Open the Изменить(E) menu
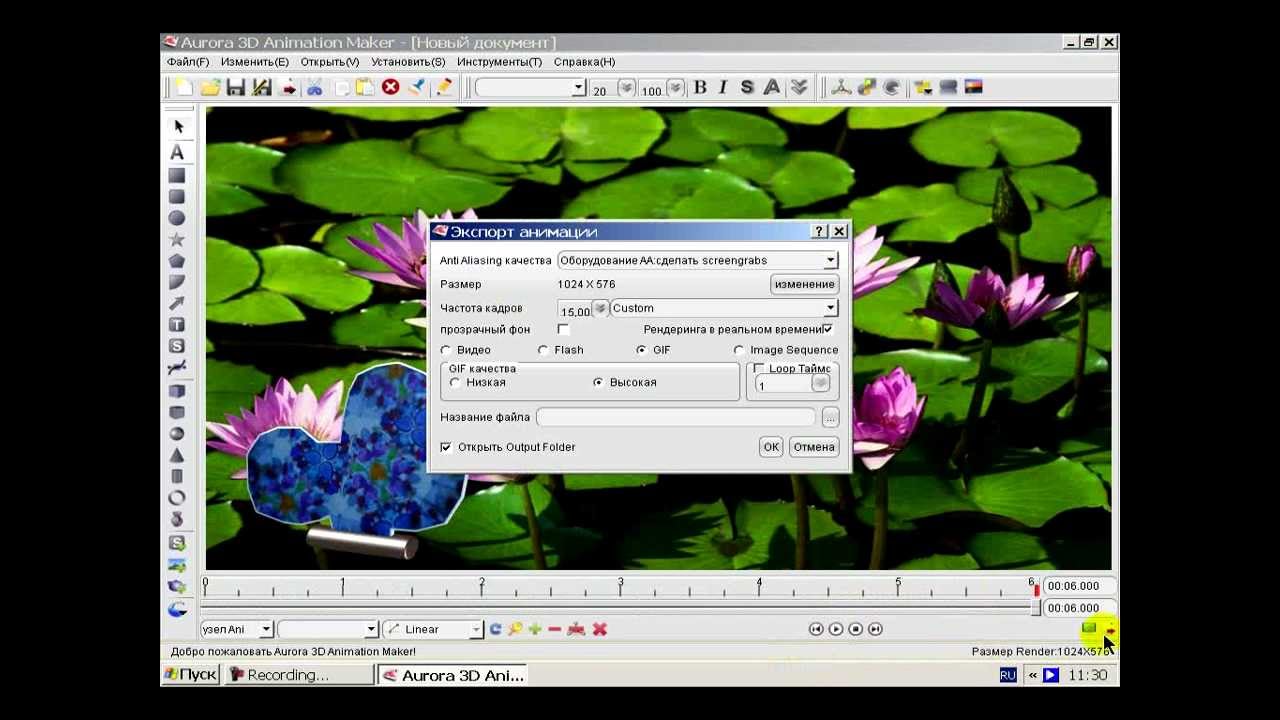1280x720 pixels. [x=254, y=62]
